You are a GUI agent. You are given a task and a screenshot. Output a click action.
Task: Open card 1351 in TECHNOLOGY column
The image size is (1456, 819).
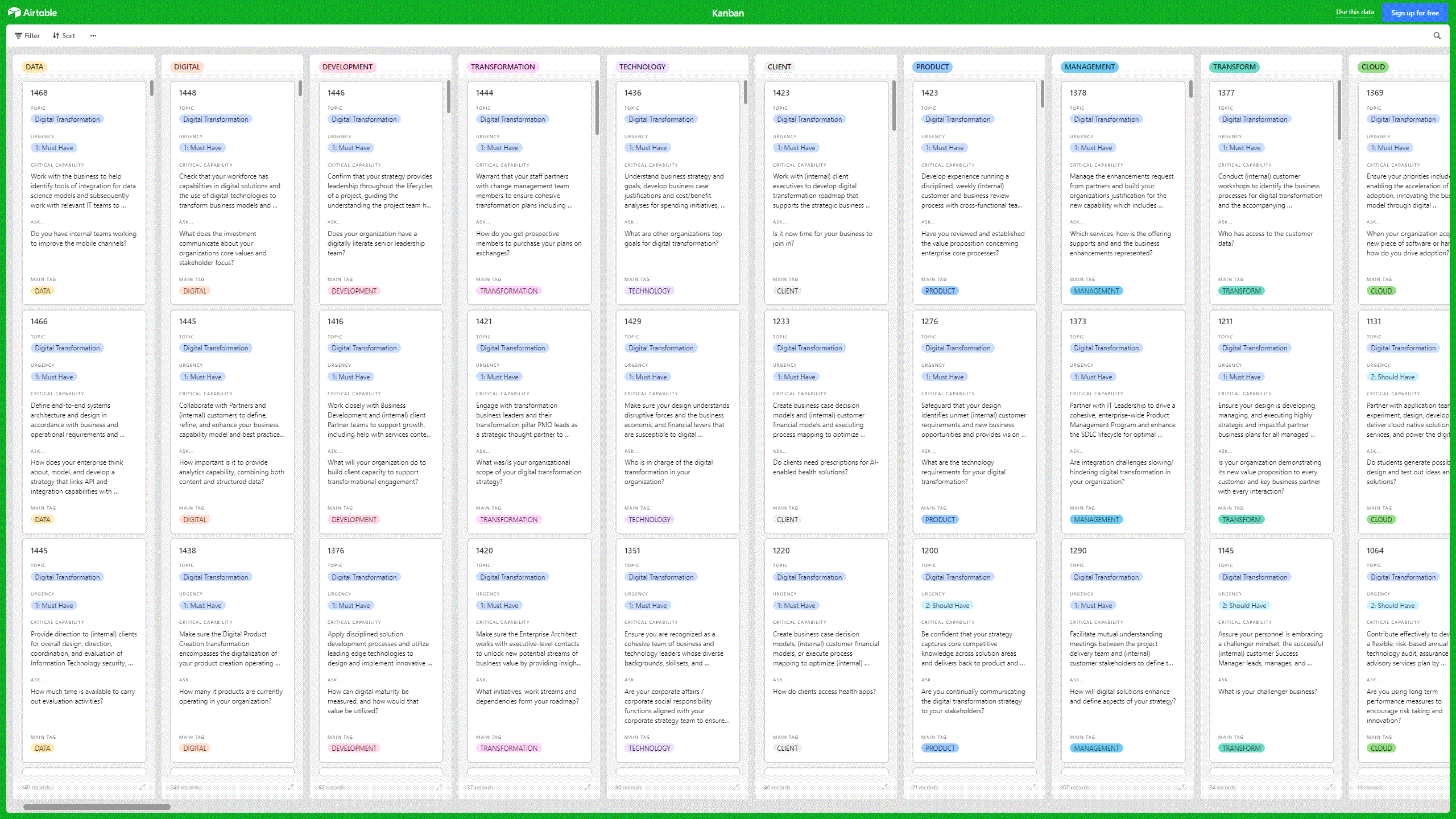pyautogui.click(x=678, y=651)
